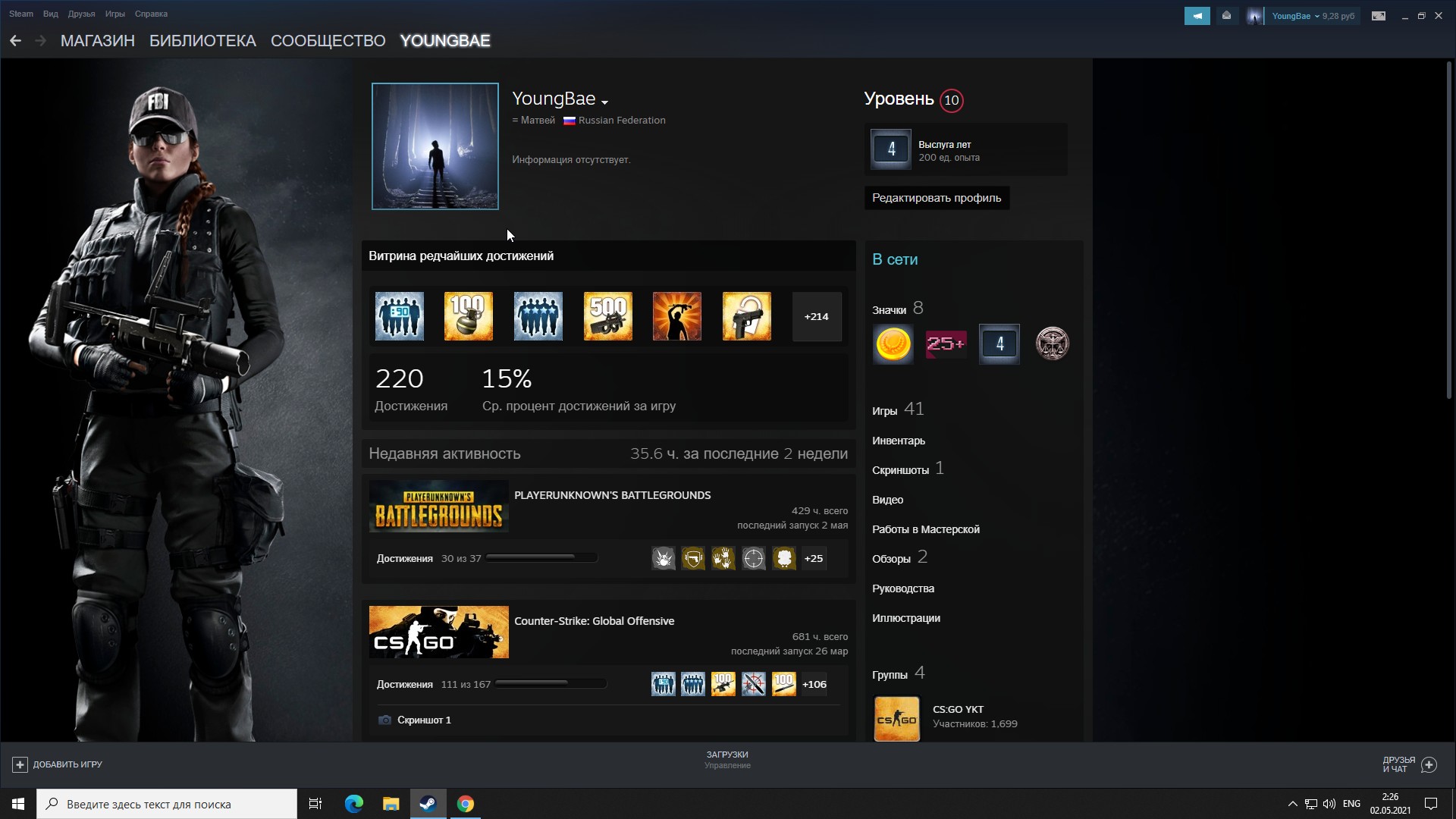Viewport: 1456px width, 819px height.
Task: Click the PUBG game banner thumbnail
Action: (x=439, y=507)
